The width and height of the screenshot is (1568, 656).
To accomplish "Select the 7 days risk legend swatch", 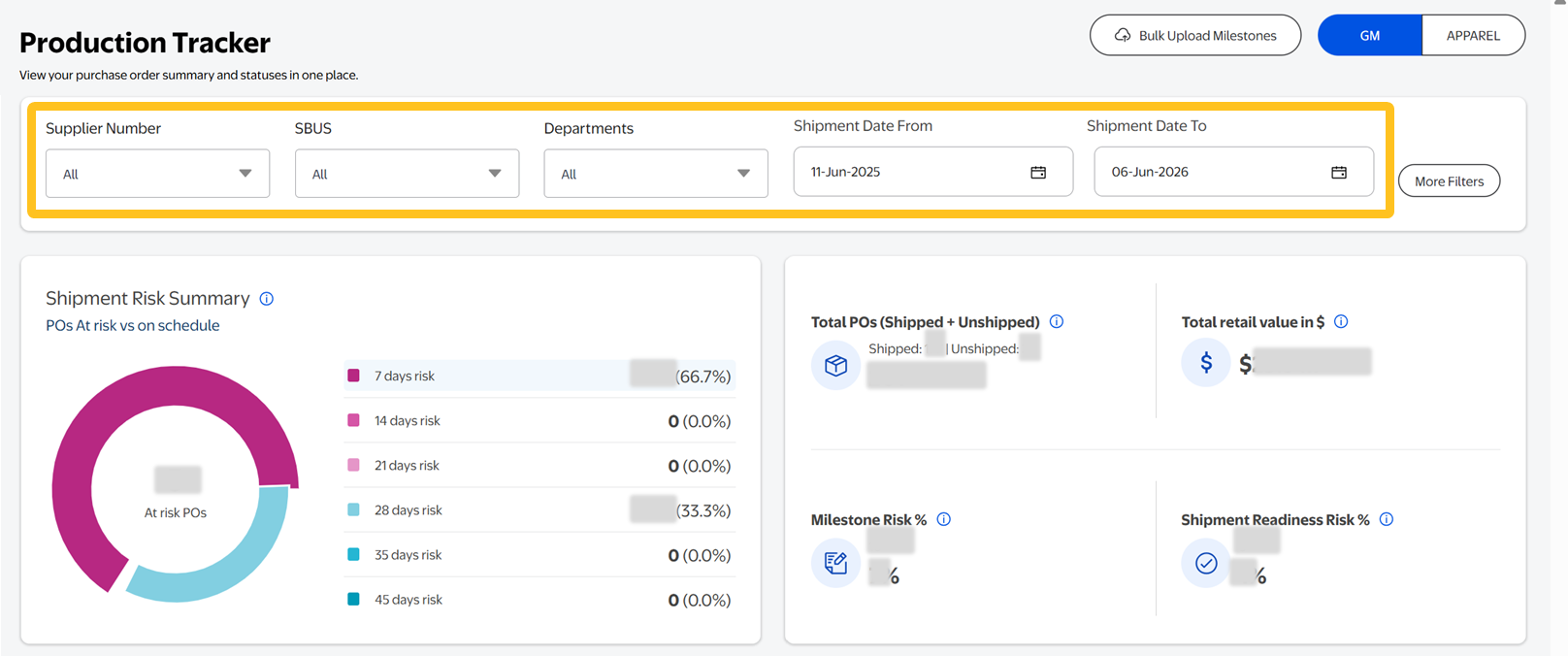I will point(354,376).
